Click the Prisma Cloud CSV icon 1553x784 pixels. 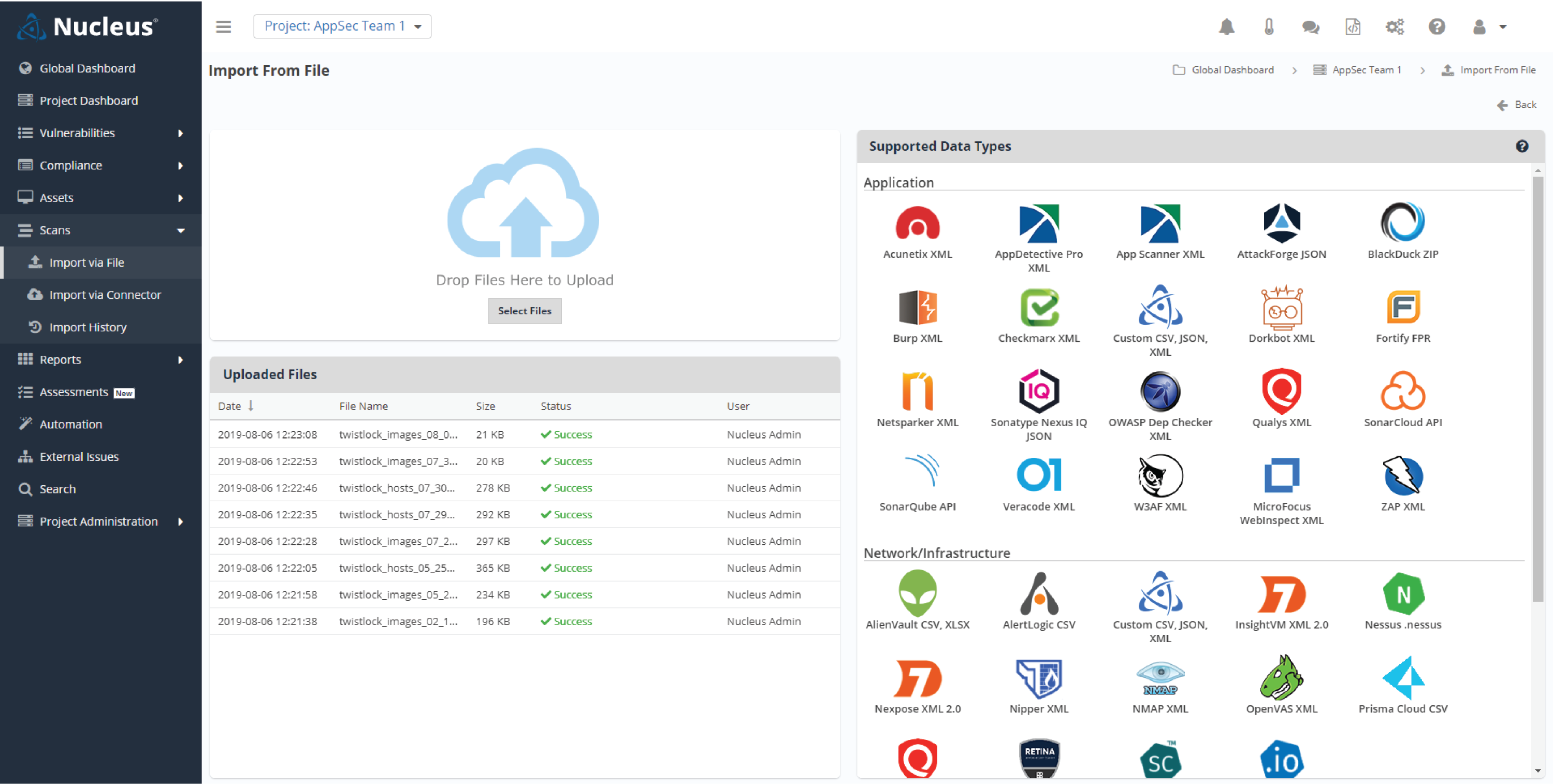tap(1402, 678)
